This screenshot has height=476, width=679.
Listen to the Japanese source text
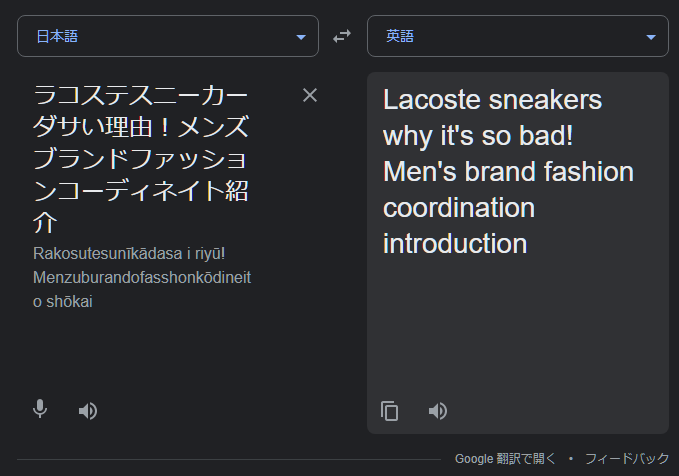pyautogui.click(x=88, y=411)
